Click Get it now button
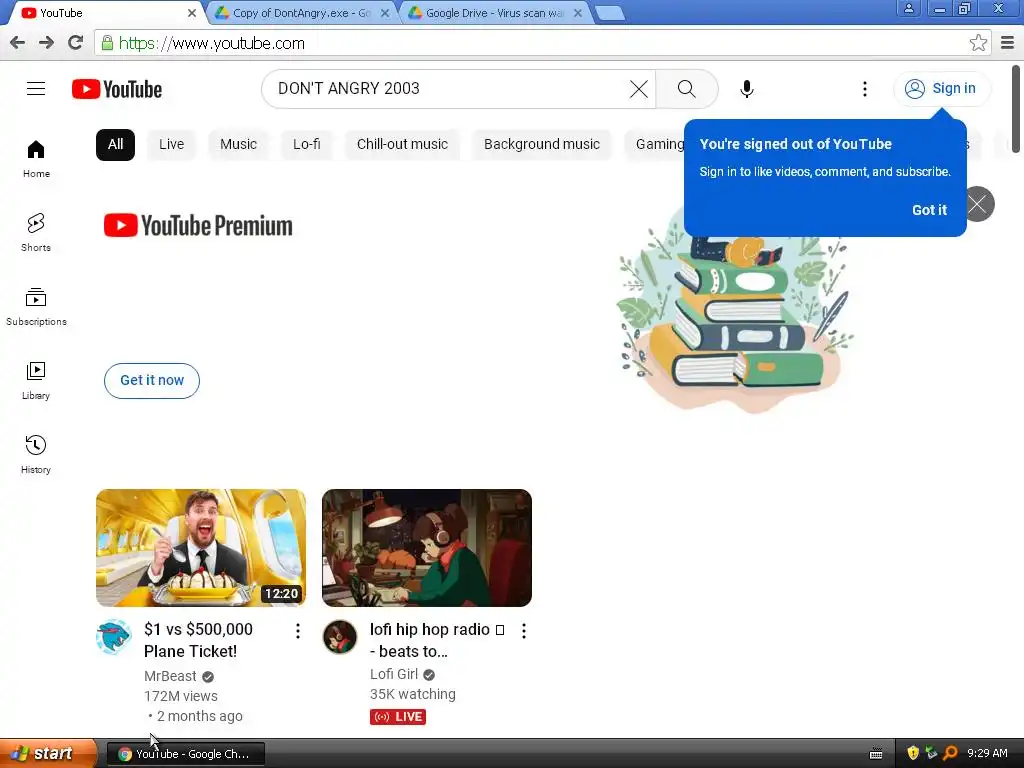Screen dimensions: 1024x768 point(152,381)
